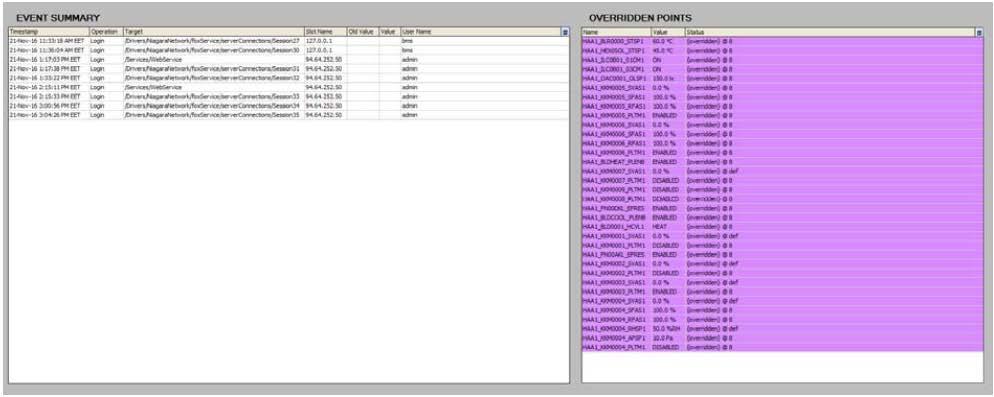Select the point with 10.0 Pa value

pos(783,338)
